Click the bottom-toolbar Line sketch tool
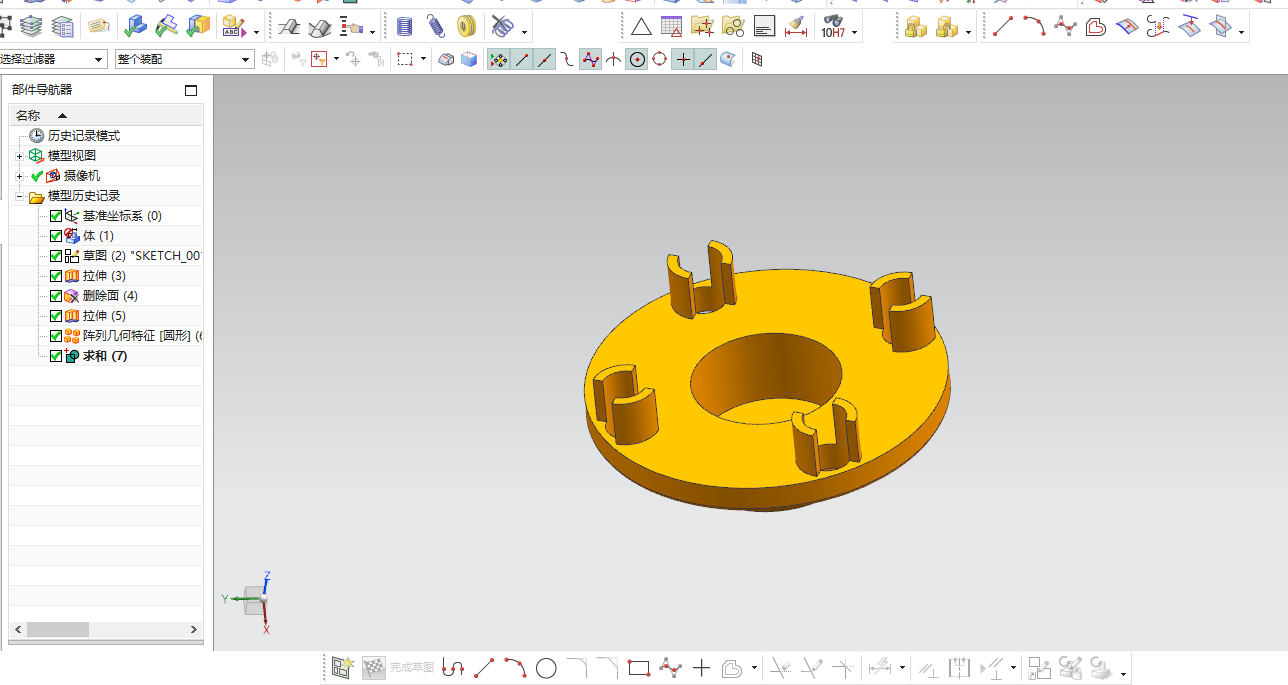Screen dimensions: 1288x685 click(484, 668)
